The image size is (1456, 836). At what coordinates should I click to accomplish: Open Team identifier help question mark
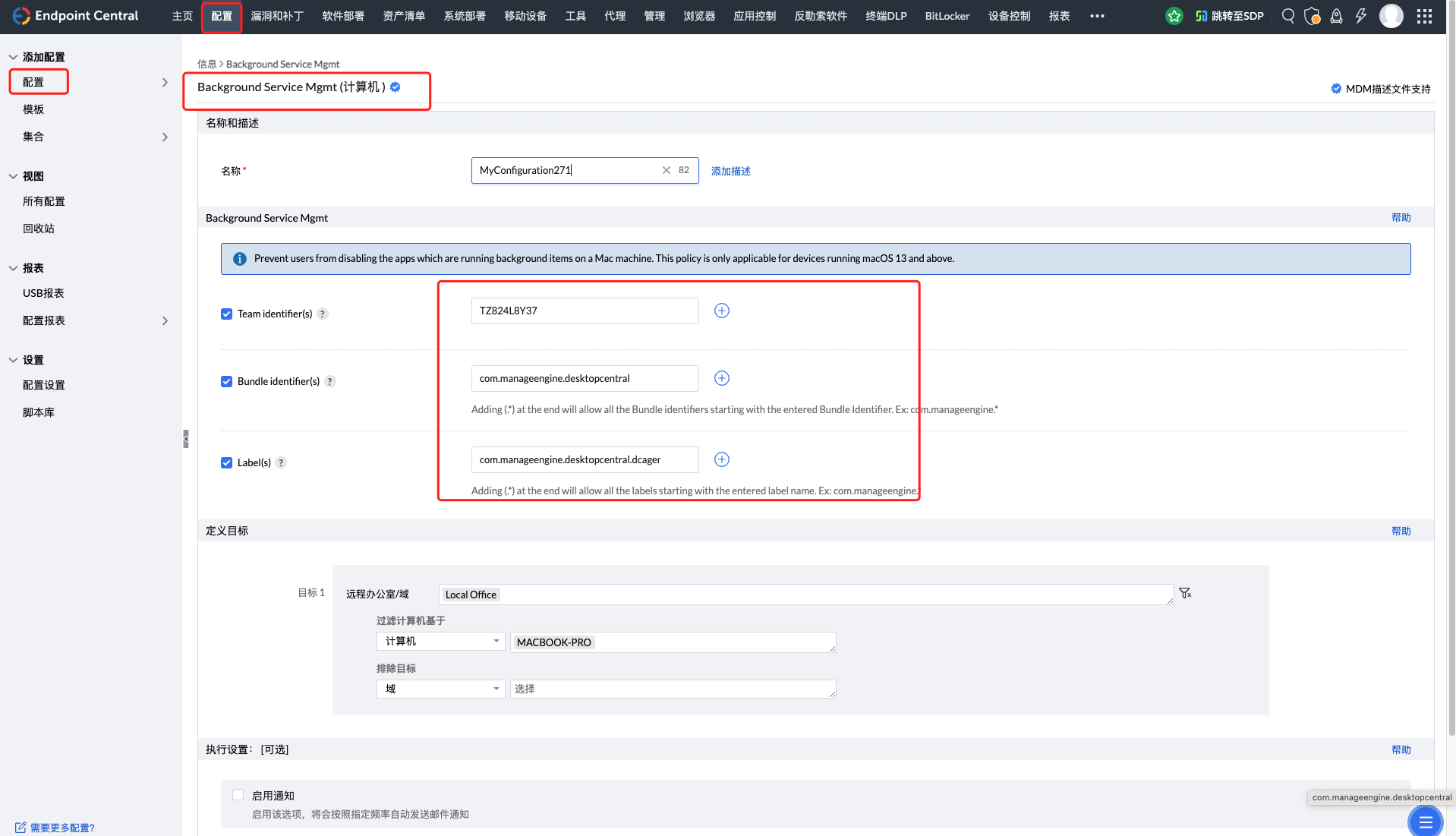coord(323,314)
